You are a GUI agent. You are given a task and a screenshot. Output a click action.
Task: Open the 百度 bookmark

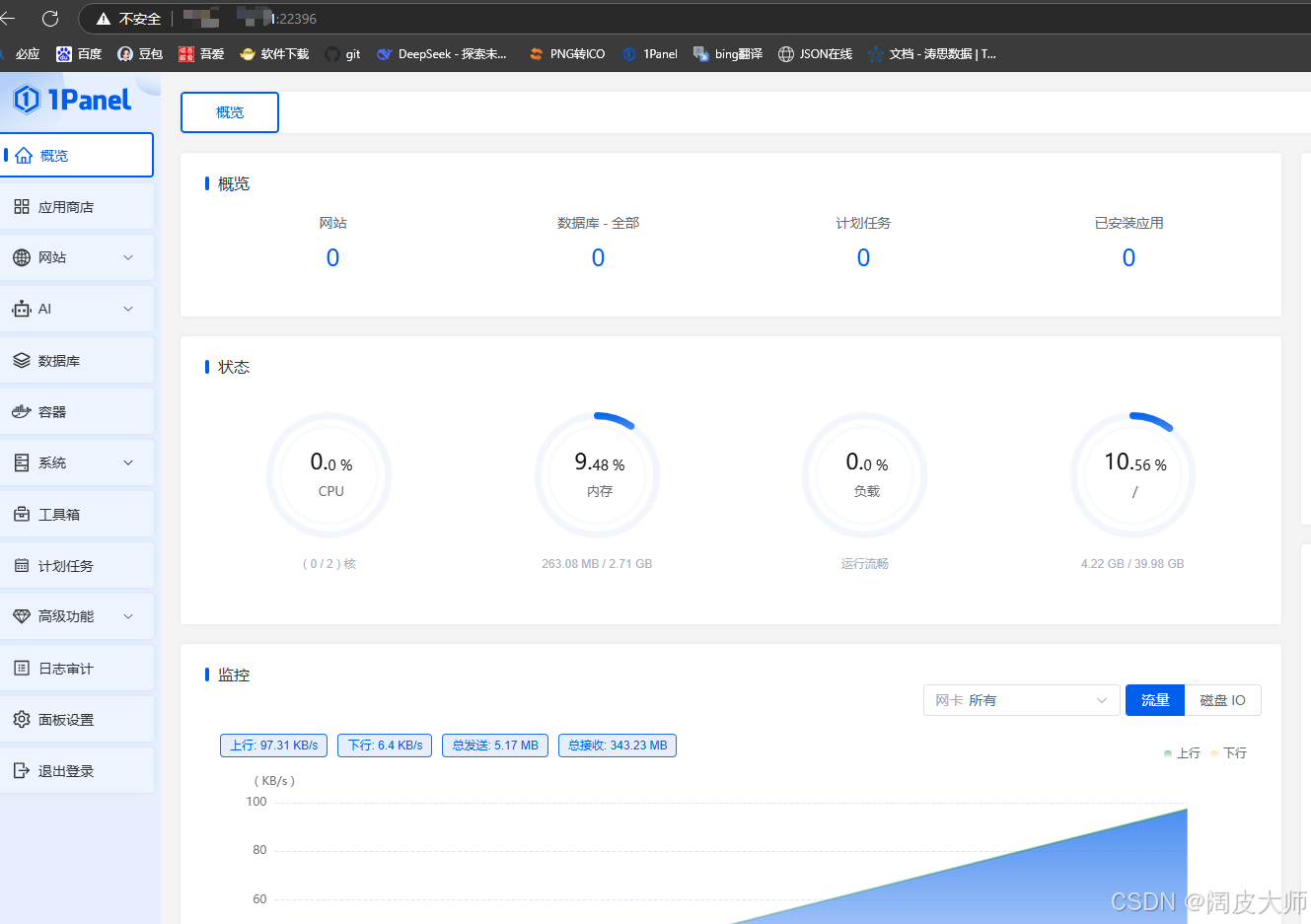pos(79,54)
